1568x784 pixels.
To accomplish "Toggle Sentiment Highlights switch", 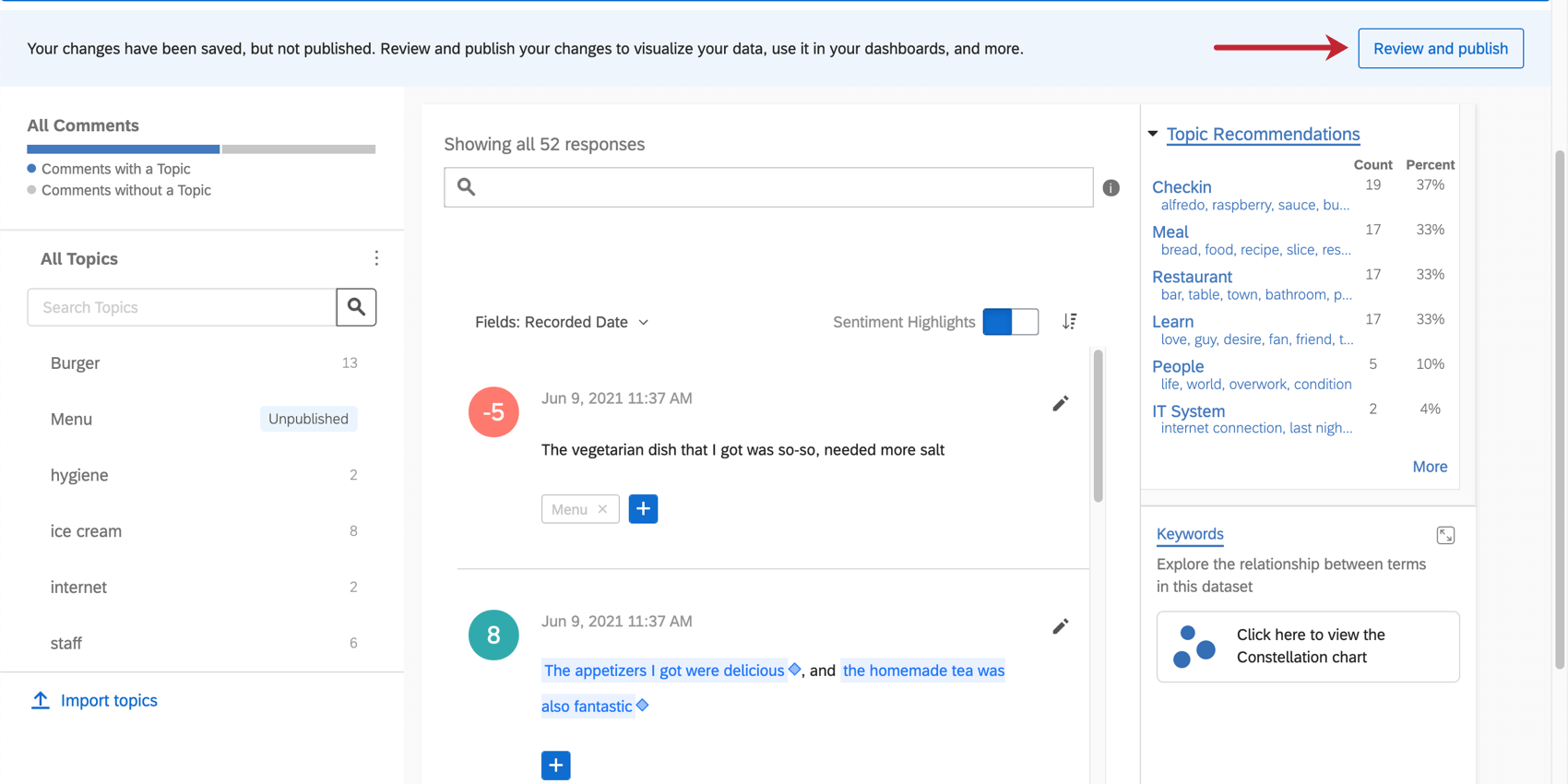I will click(x=1010, y=321).
